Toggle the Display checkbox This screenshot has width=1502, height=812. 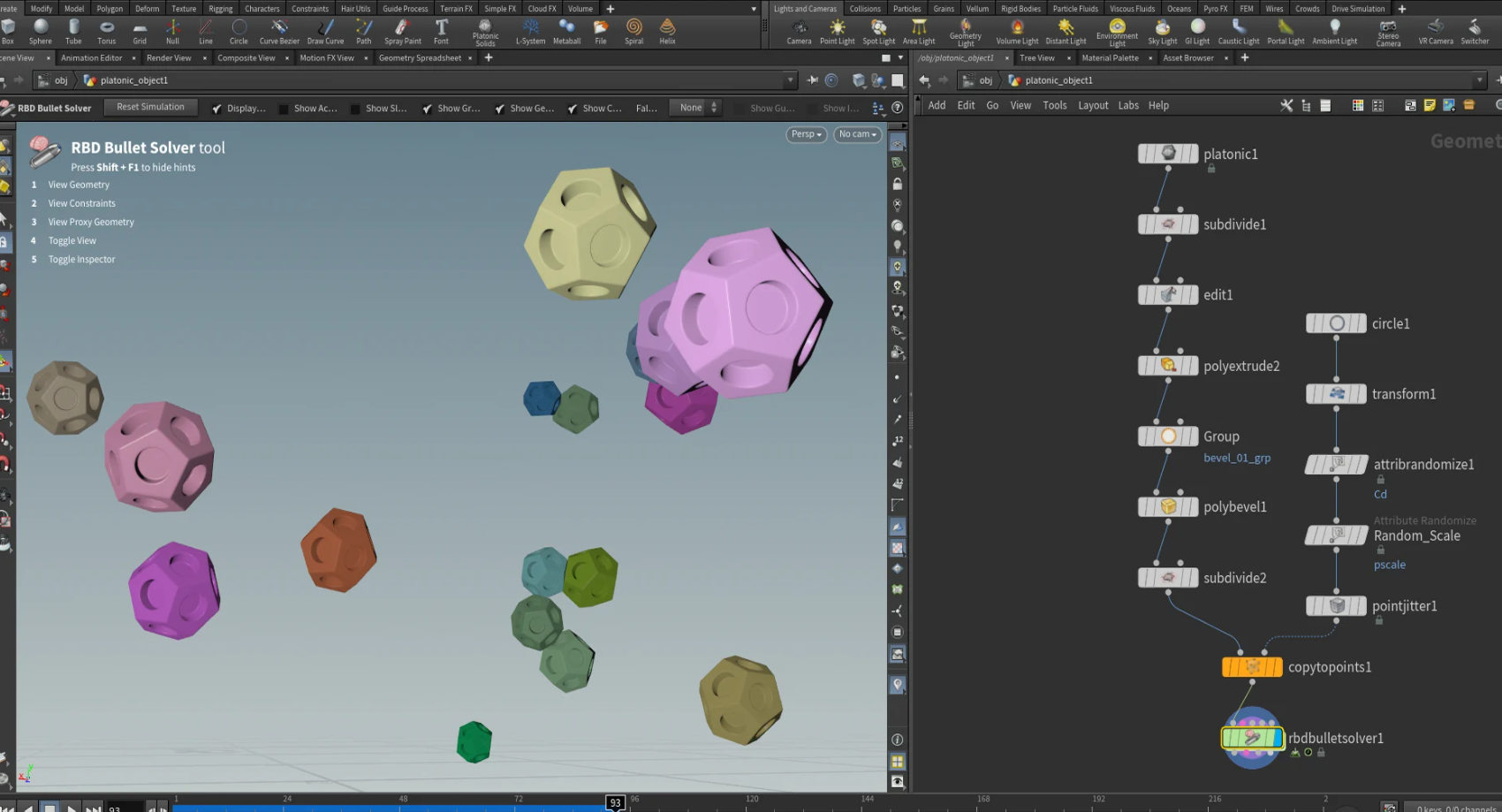217,109
